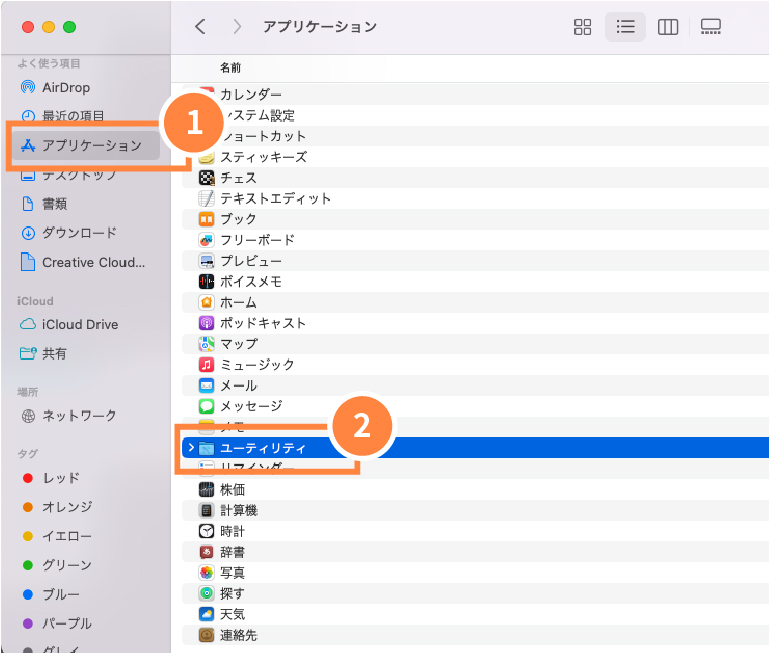The image size is (769, 653).
Task: Select the ホーム app icon
Action: [x=206, y=302]
